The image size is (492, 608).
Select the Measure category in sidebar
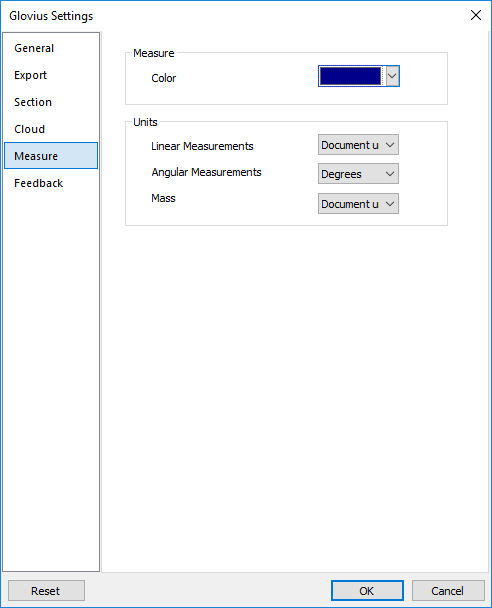pos(51,156)
